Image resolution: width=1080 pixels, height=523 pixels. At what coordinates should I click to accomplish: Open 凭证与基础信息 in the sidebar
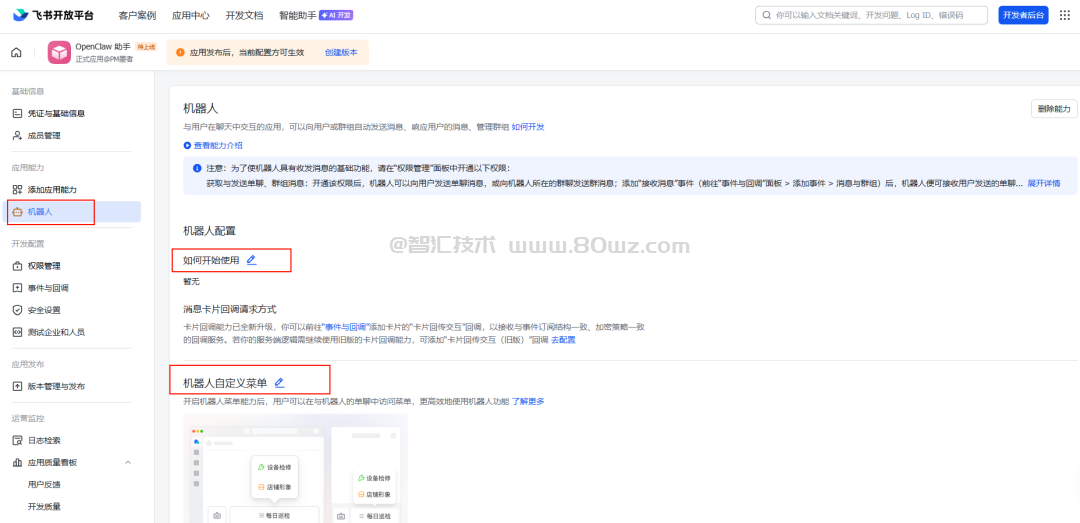coord(56,113)
